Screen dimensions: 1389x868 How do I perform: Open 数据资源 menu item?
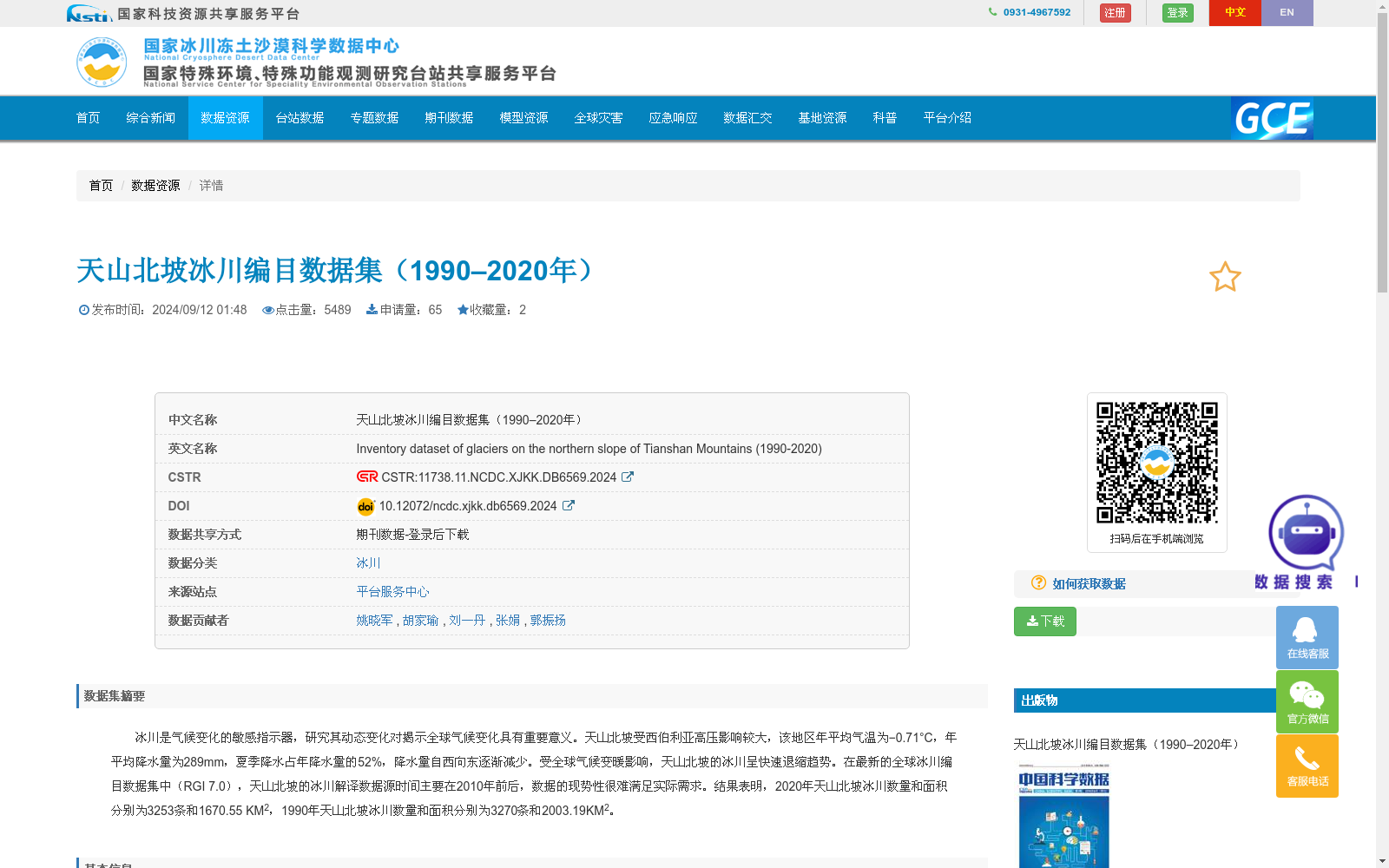226,118
